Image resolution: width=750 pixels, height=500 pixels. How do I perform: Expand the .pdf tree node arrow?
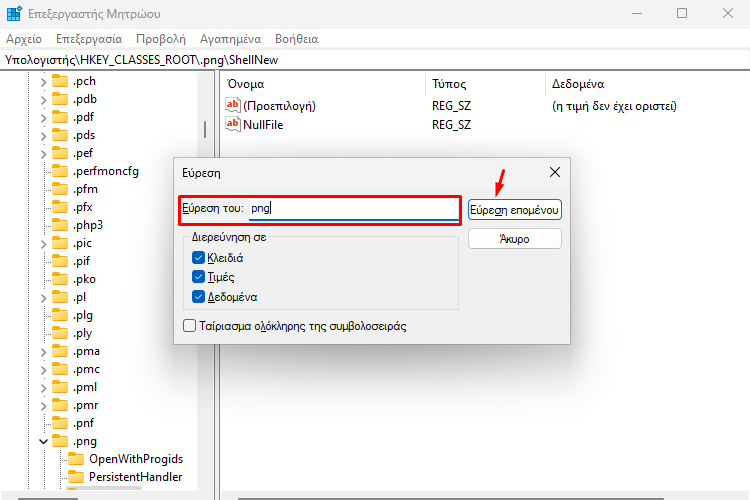[43, 118]
